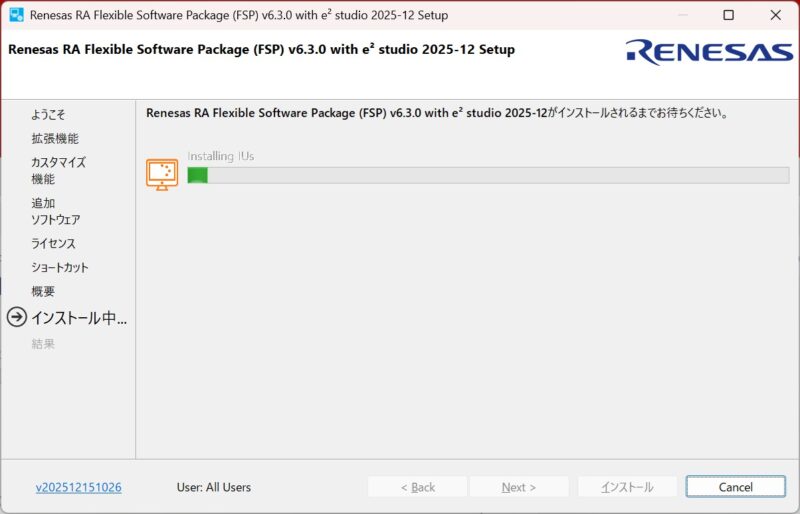Select the 追加ソフトウェア step
The height and width of the screenshot is (514, 800).
pyautogui.click(x=55, y=211)
